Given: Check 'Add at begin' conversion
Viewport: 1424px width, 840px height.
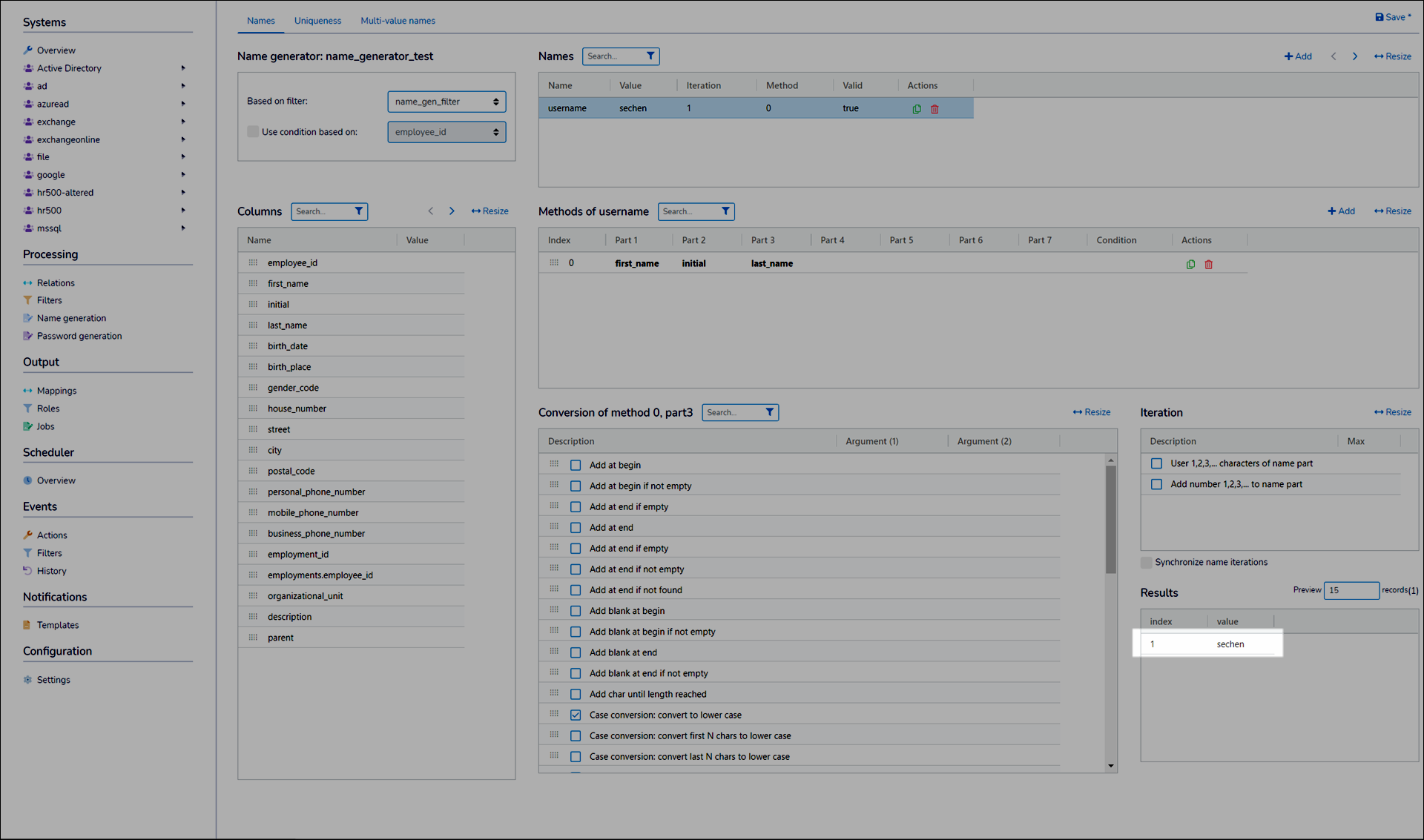Looking at the screenshot, I should pos(576,465).
